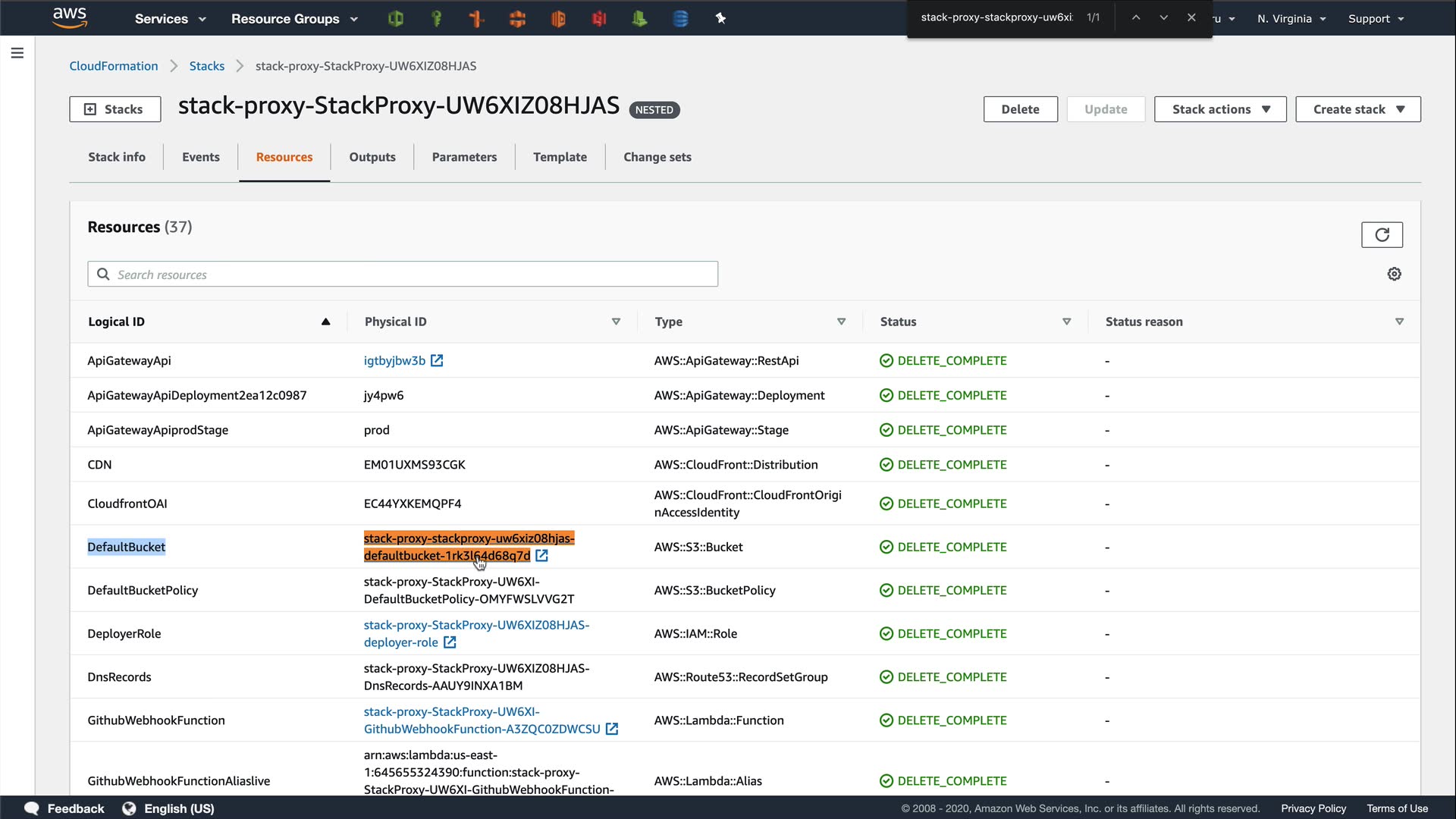Open the left hamburger navigation menu
Screen dimensions: 1456x819
(x=17, y=53)
